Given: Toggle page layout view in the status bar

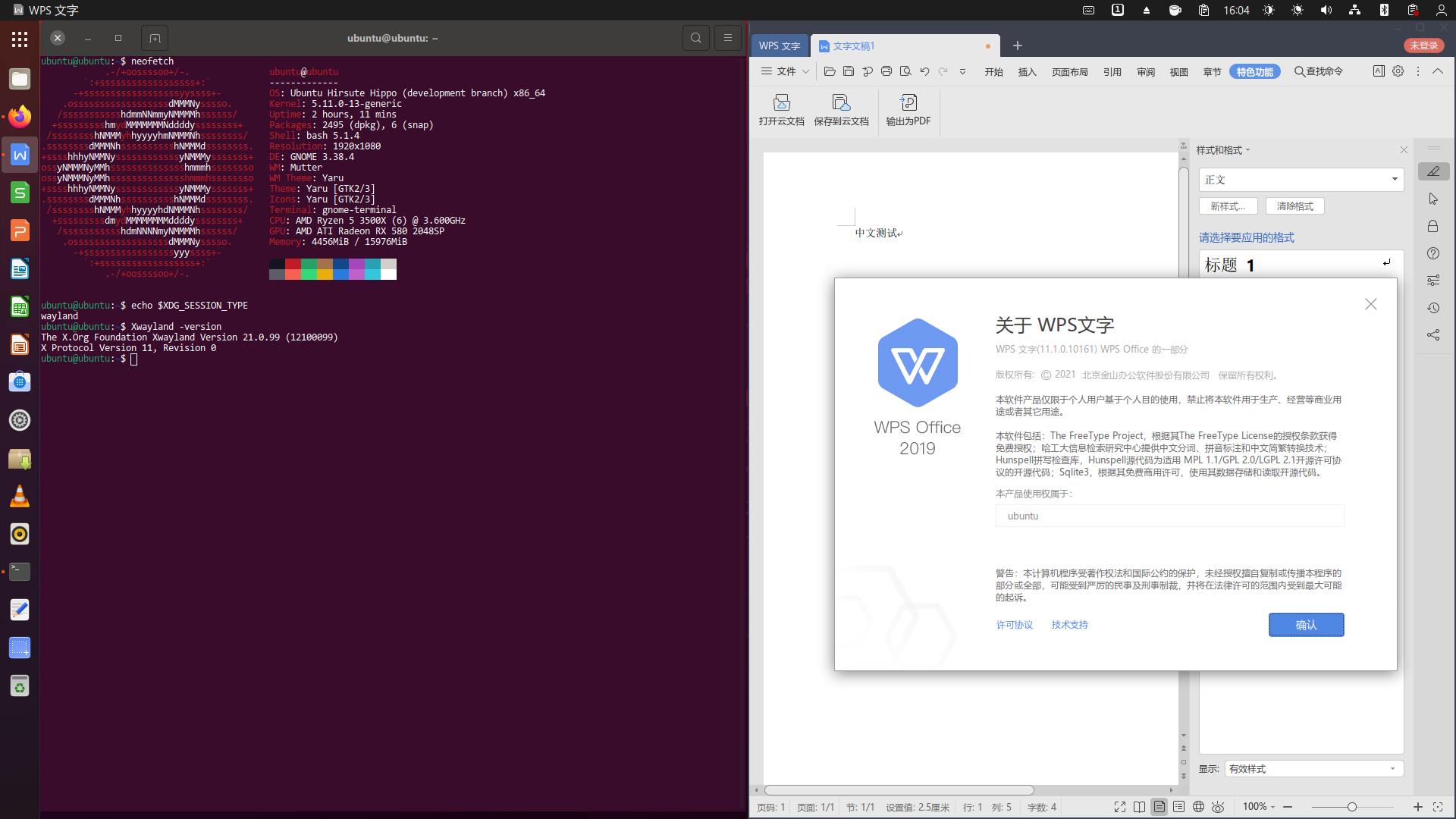Looking at the screenshot, I should click(x=1159, y=807).
